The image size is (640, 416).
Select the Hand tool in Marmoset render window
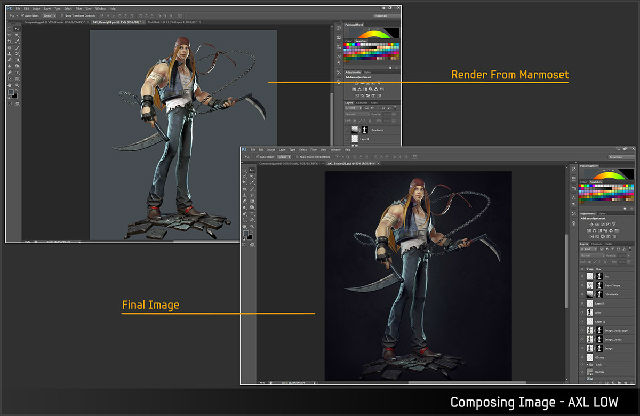tap(9, 85)
